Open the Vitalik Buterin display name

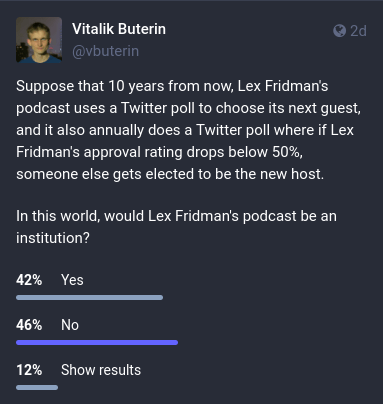[119, 29]
